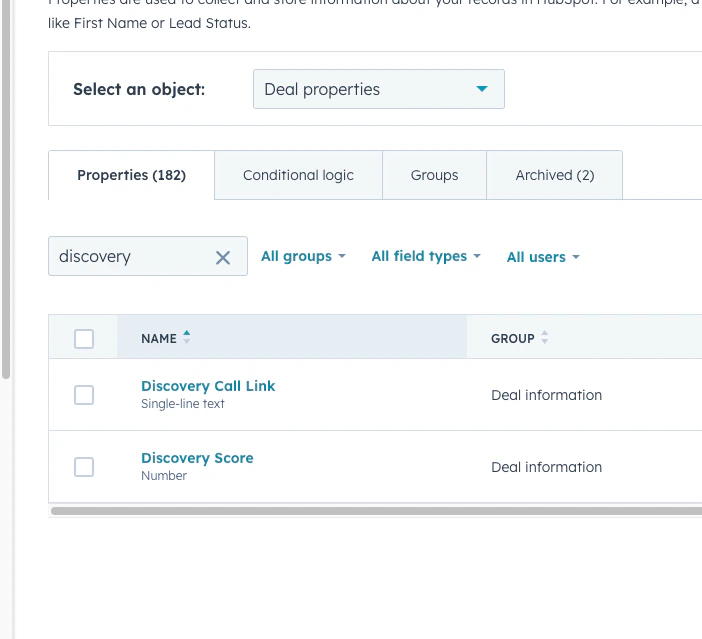Viewport: 702px width, 639px height.
Task: Expand the All users filter
Action: coord(543,257)
